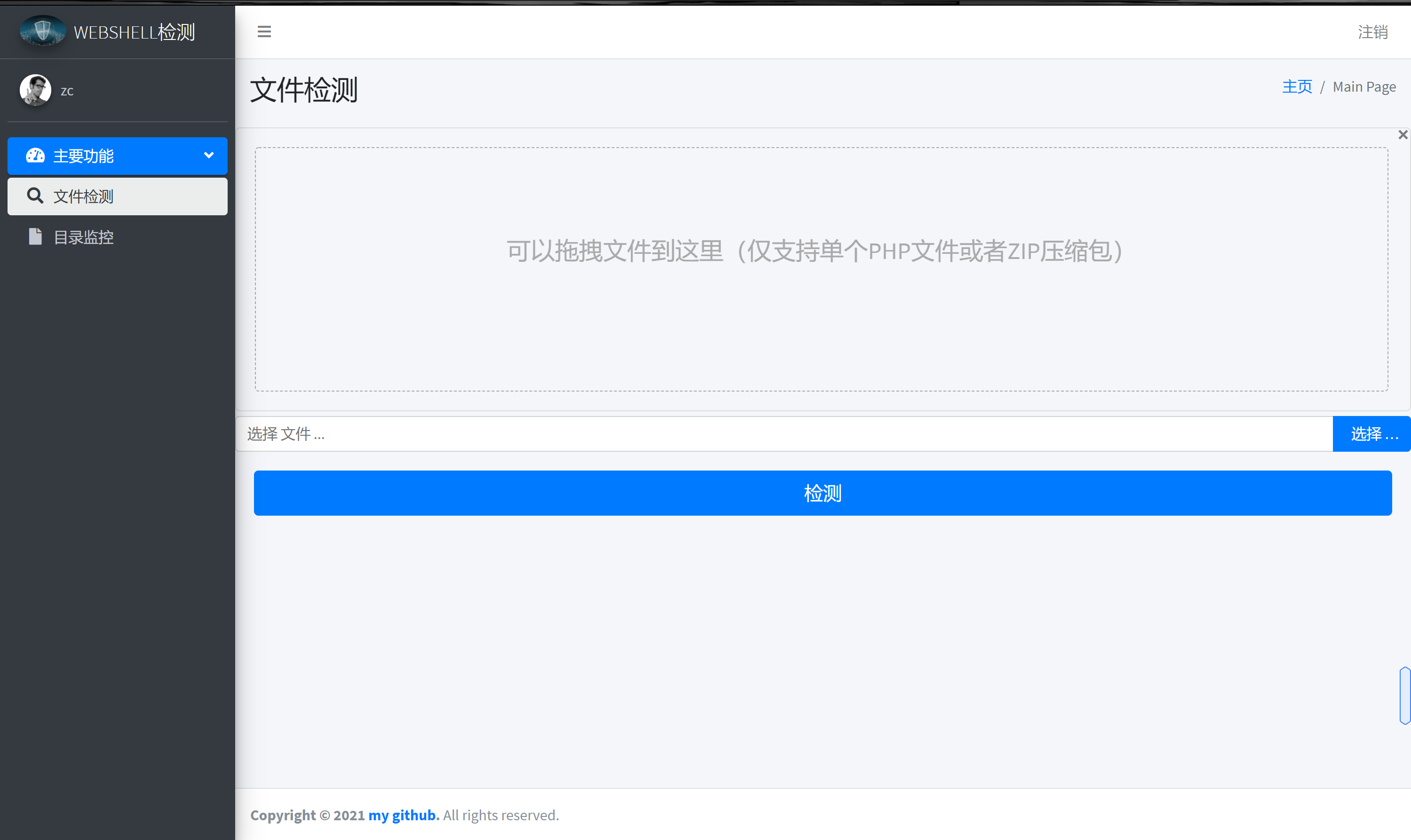Collapse the 主要功能 menu via chevron arrow
1411x840 pixels.
[208, 155]
